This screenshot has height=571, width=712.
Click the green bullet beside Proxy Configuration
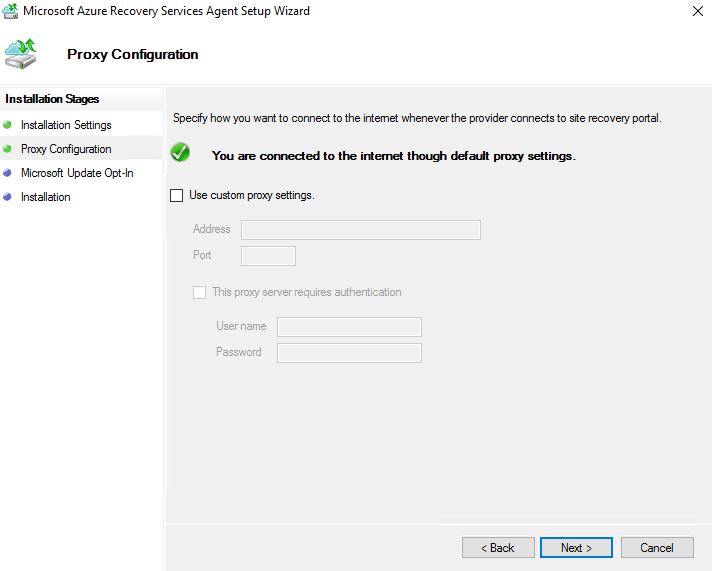(7, 149)
